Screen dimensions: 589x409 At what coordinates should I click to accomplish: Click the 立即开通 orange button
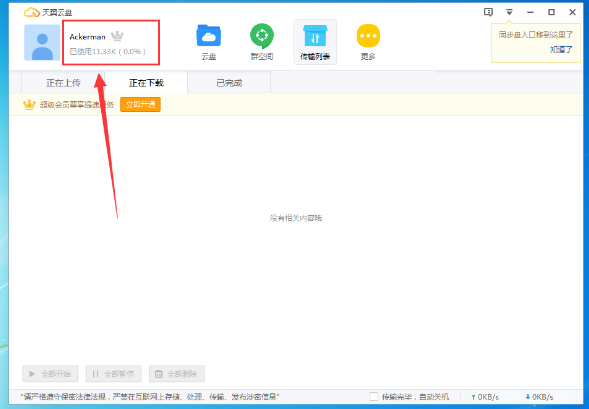140,104
